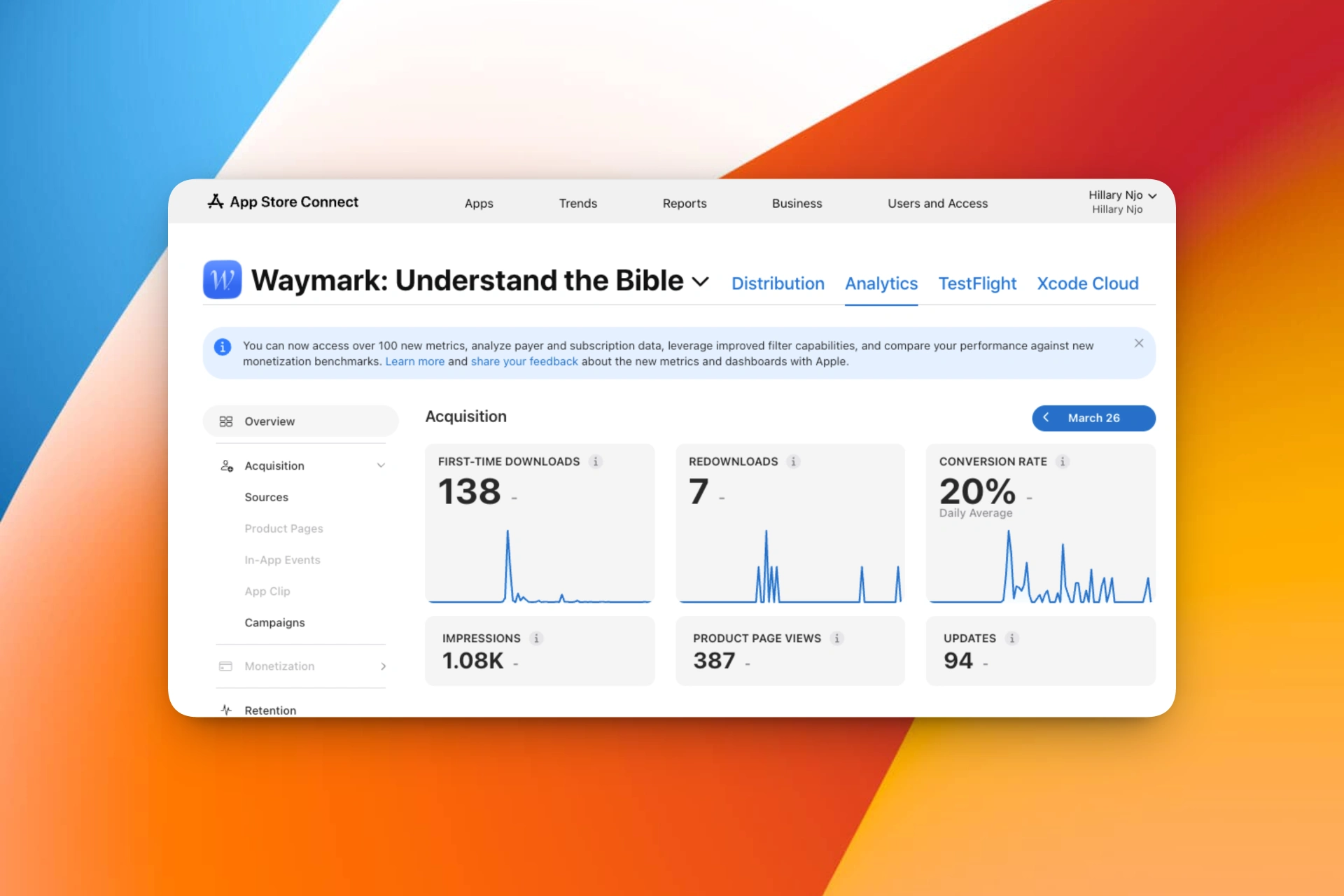The image size is (1344, 896).
Task: Go to previous period with March 26 arrow
Action: click(x=1046, y=417)
